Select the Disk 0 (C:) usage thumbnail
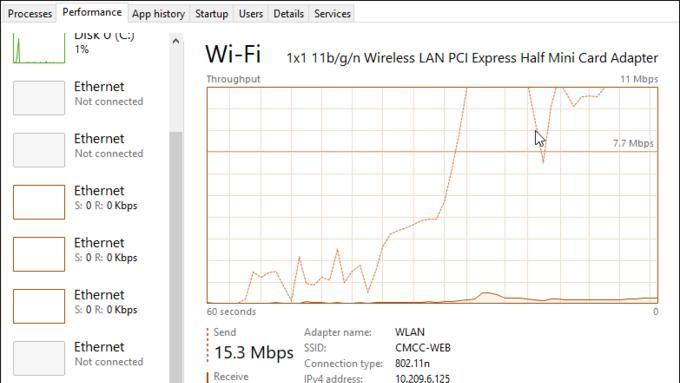The height and width of the screenshot is (383, 680). click(39, 49)
